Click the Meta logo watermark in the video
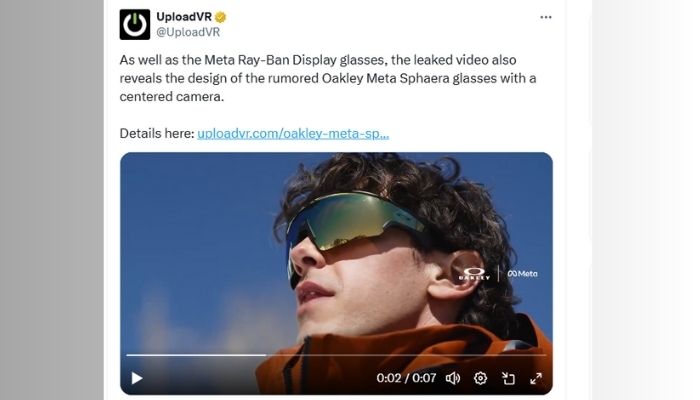Image resolution: width=700 pixels, height=400 pixels. [x=522, y=274]
